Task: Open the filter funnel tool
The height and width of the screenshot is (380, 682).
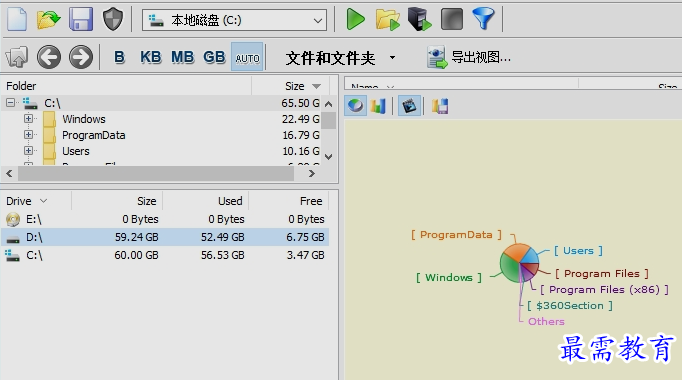Action: pos(483,20)
